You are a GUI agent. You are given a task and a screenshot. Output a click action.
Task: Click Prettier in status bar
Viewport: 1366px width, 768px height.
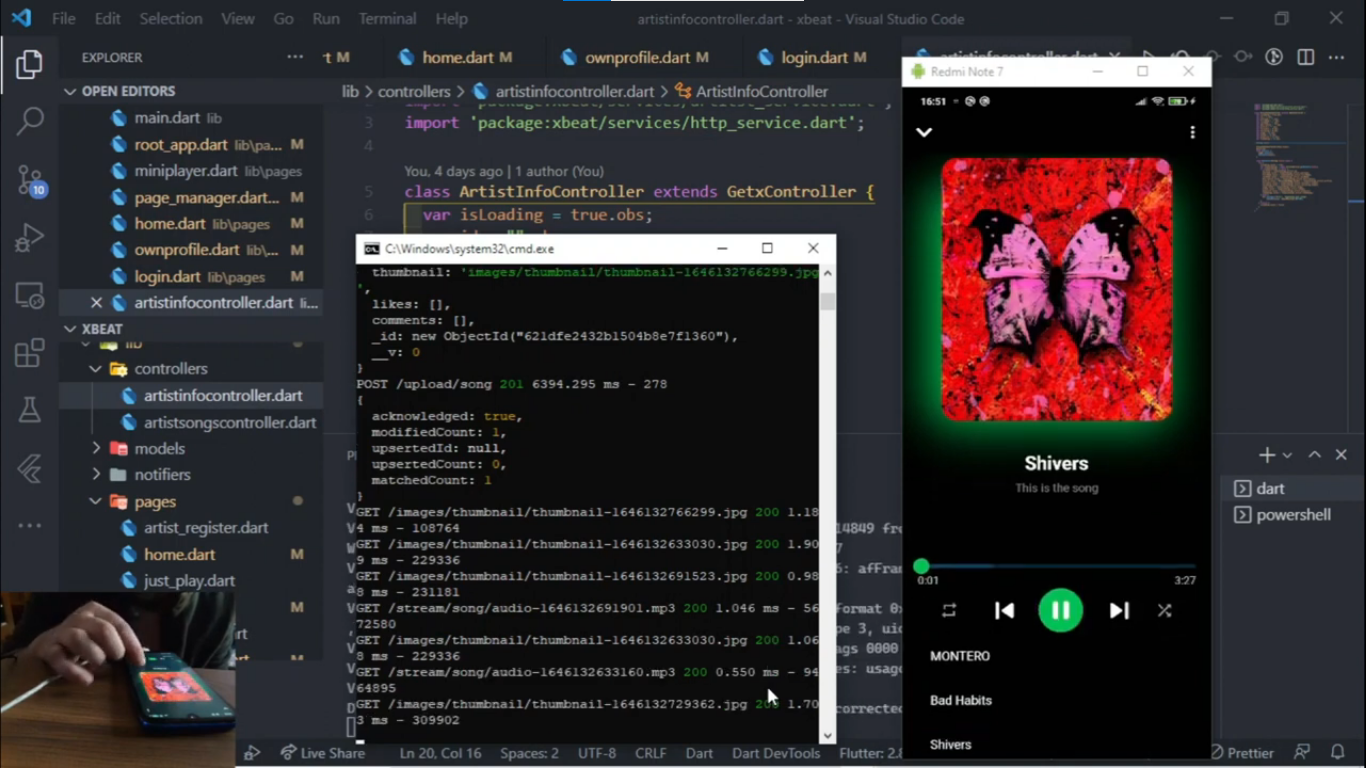[1242, 753]
